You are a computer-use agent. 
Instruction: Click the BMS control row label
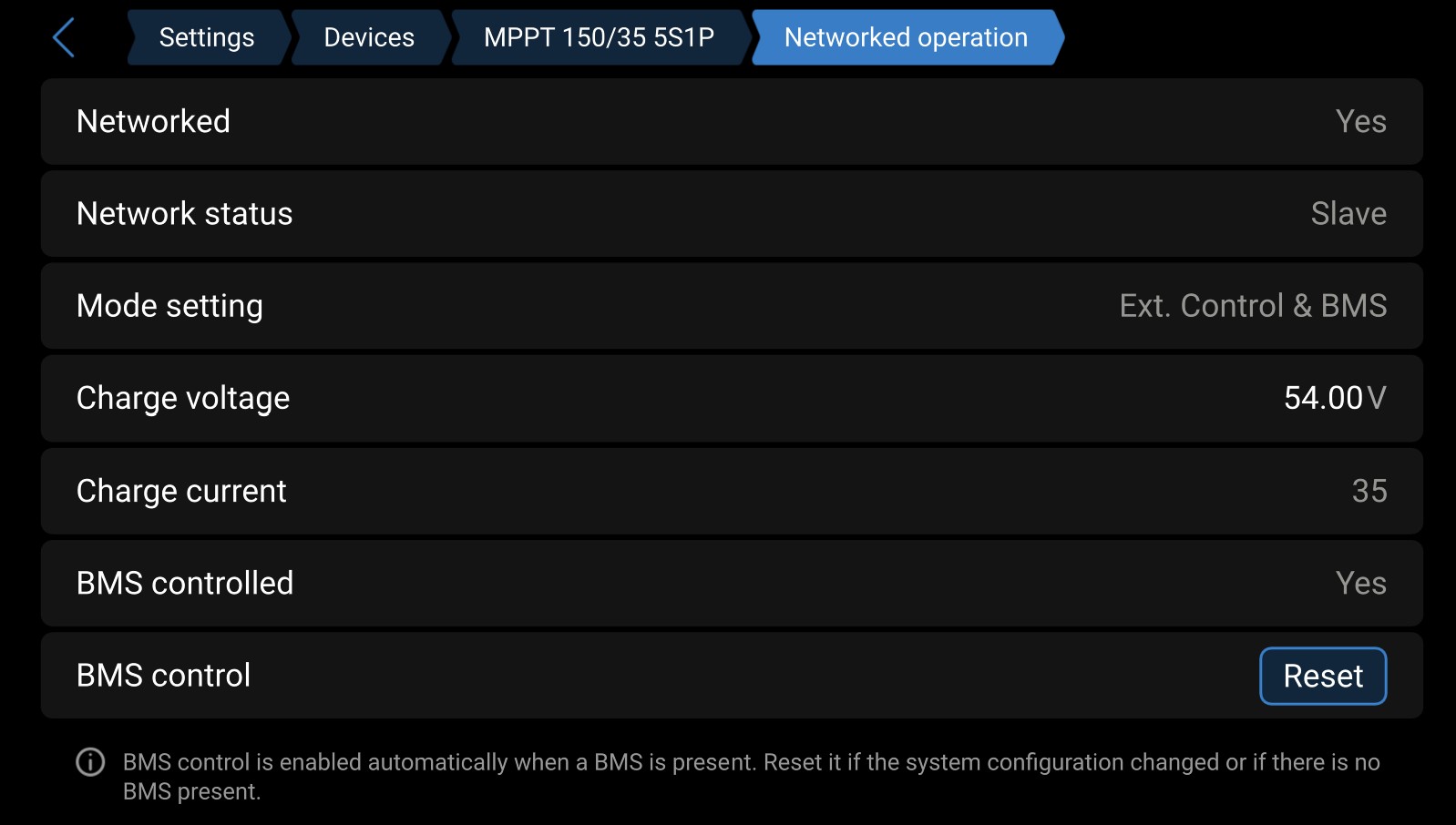(x=163, y=676)
